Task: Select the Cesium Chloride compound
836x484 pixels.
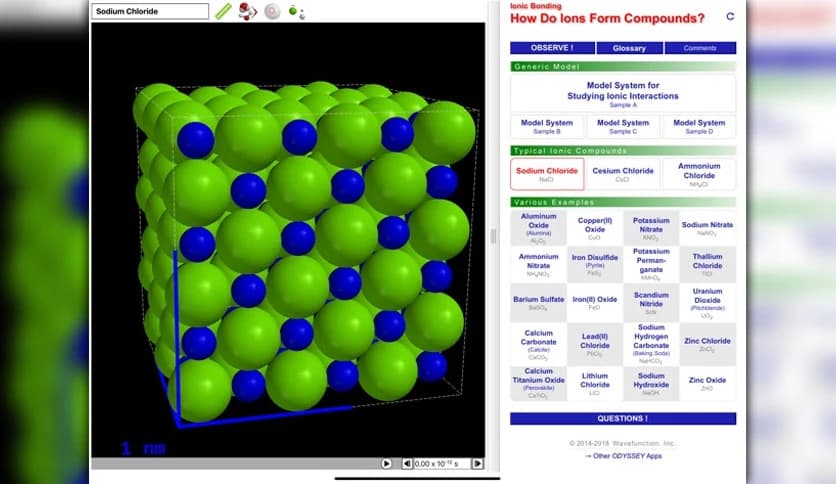Action: click(623, 174)
